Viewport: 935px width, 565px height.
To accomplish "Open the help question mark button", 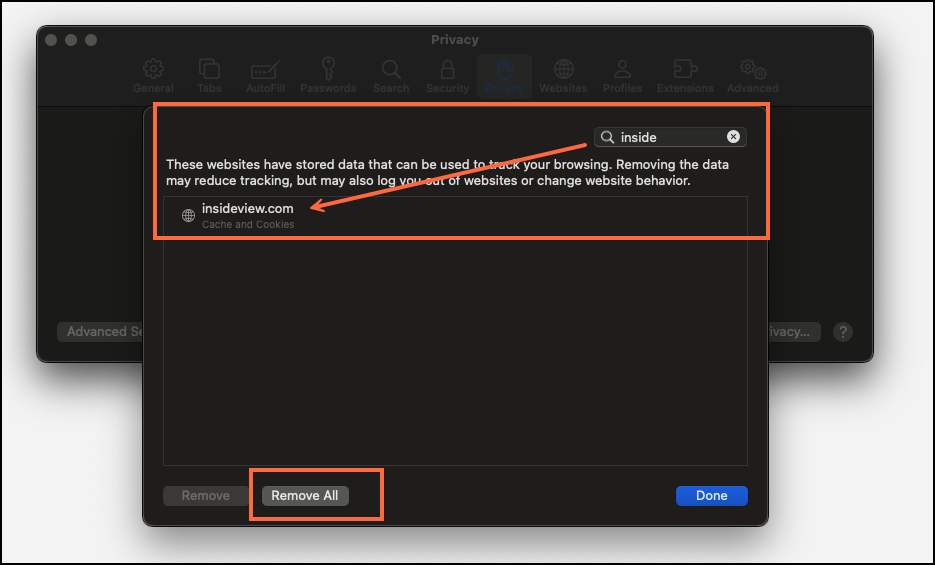I will point(843,332).
